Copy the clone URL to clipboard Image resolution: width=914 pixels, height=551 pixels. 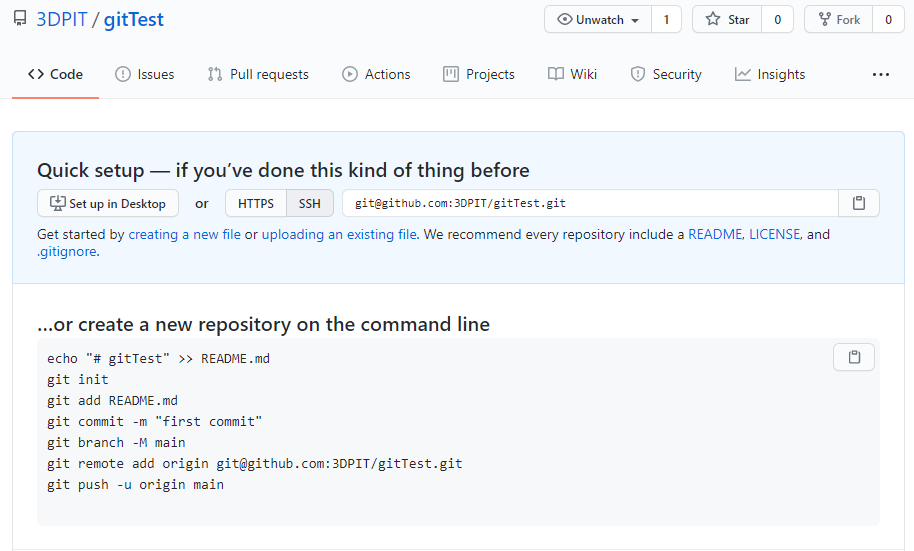point(859,203)
